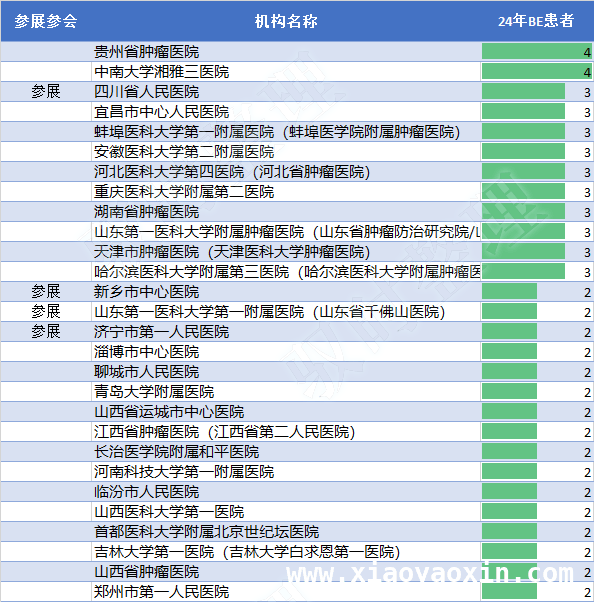This screenshot has height=602, width=594.
Task: Click the value 2 for 青岛大学附属医院
Action: pyautogui.click(x=587, y=392)
